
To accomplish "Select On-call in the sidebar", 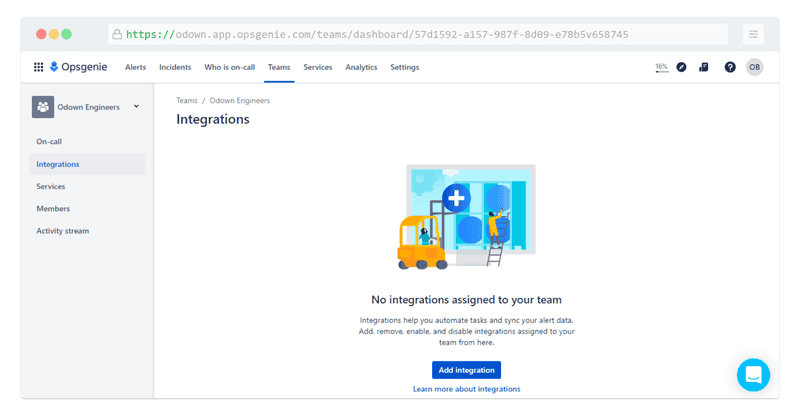I will (49, 141).
